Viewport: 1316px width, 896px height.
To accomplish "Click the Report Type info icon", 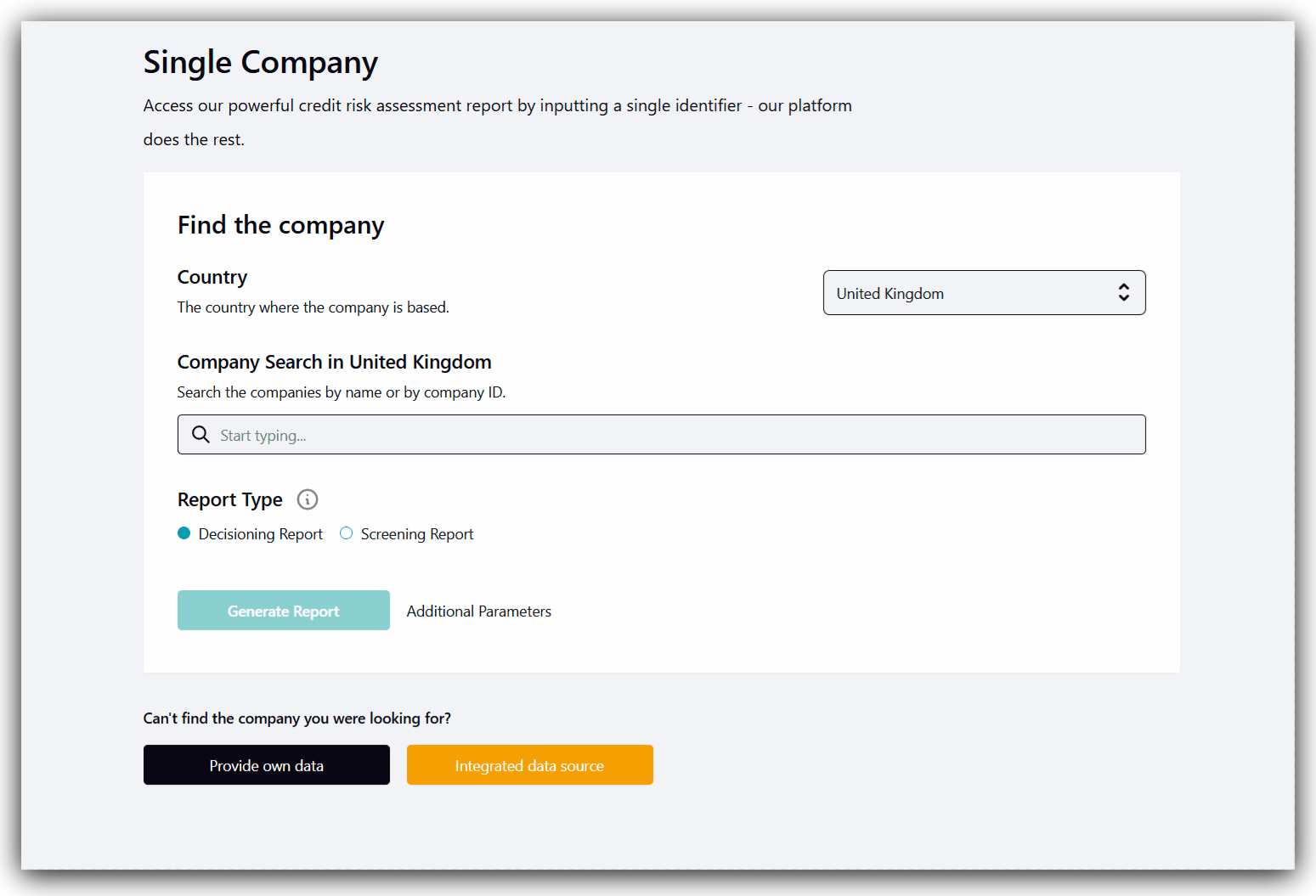I will coord(308,499).
